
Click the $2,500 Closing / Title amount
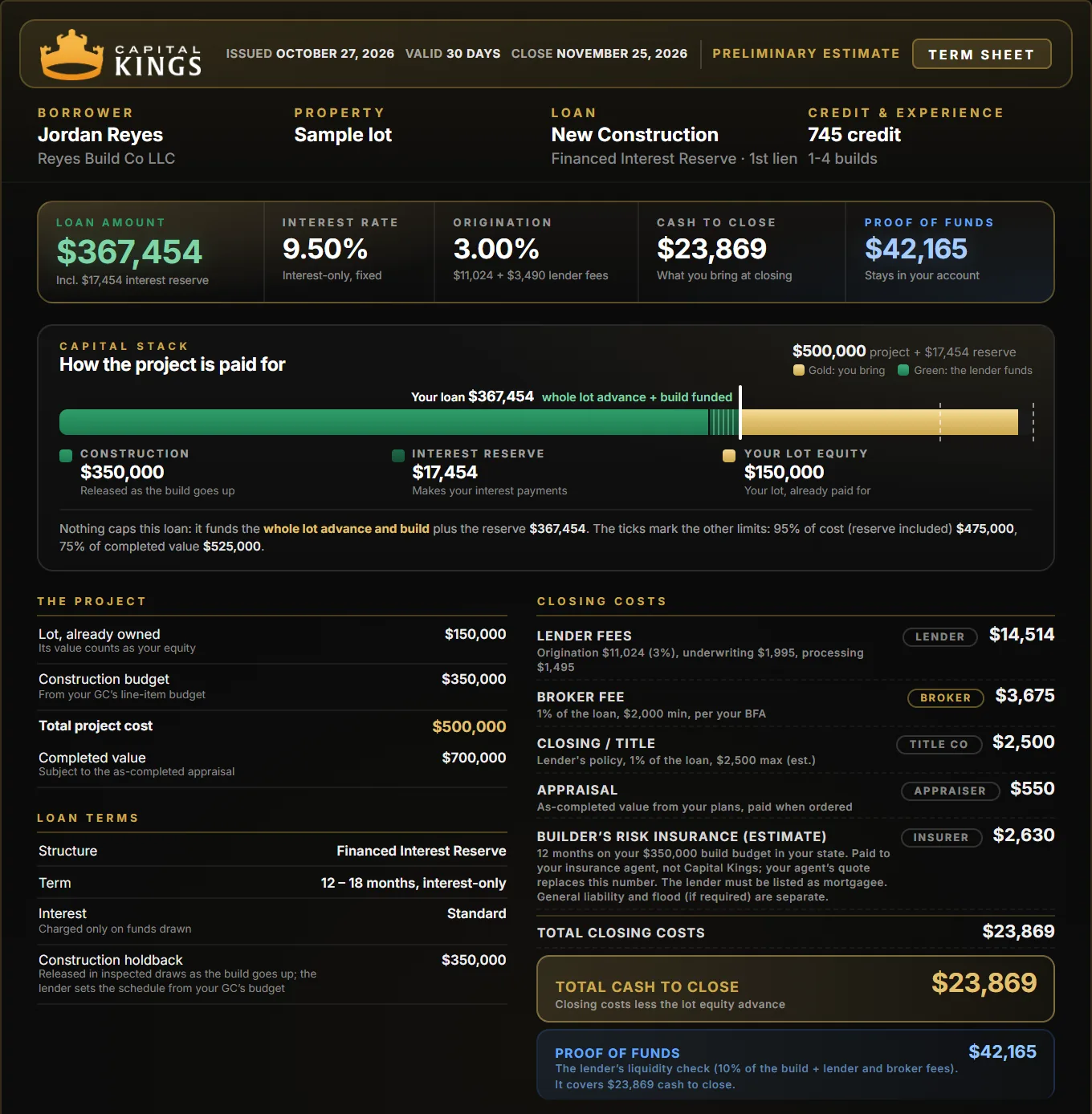[x=1024, y=742]
